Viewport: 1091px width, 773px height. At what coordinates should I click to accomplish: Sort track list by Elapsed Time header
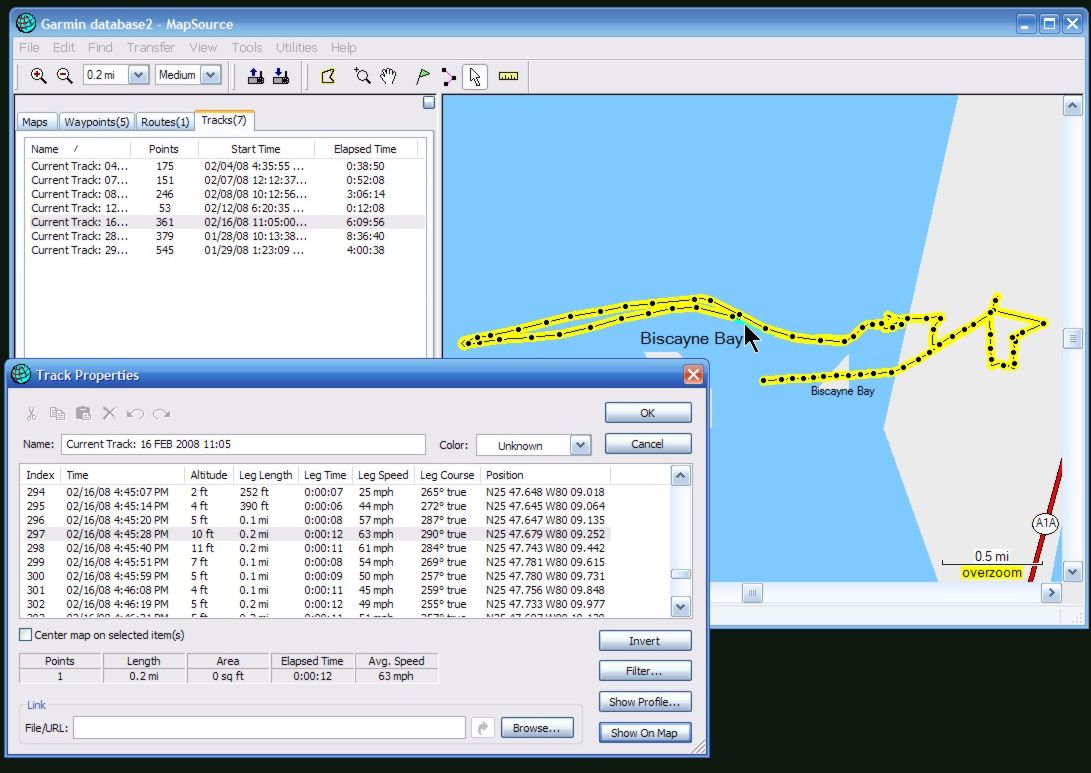tap(365, 149)
